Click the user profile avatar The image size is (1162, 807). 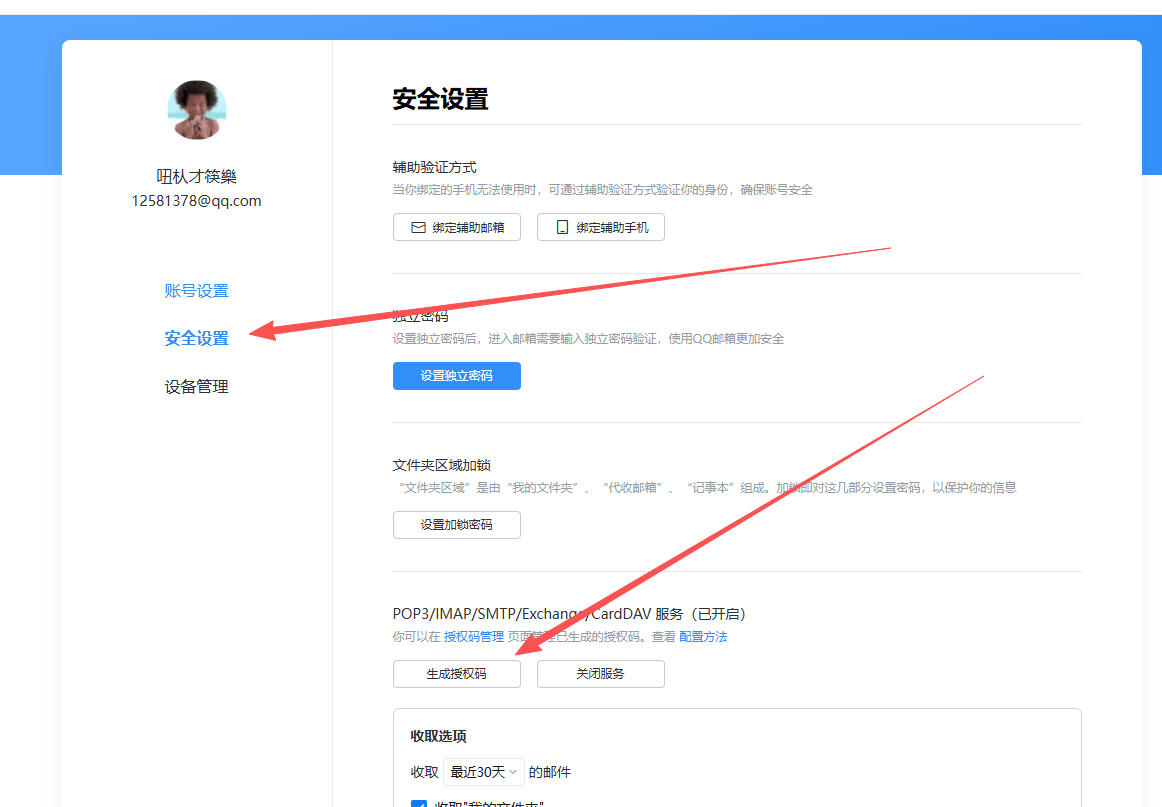[x=197, y=110]
